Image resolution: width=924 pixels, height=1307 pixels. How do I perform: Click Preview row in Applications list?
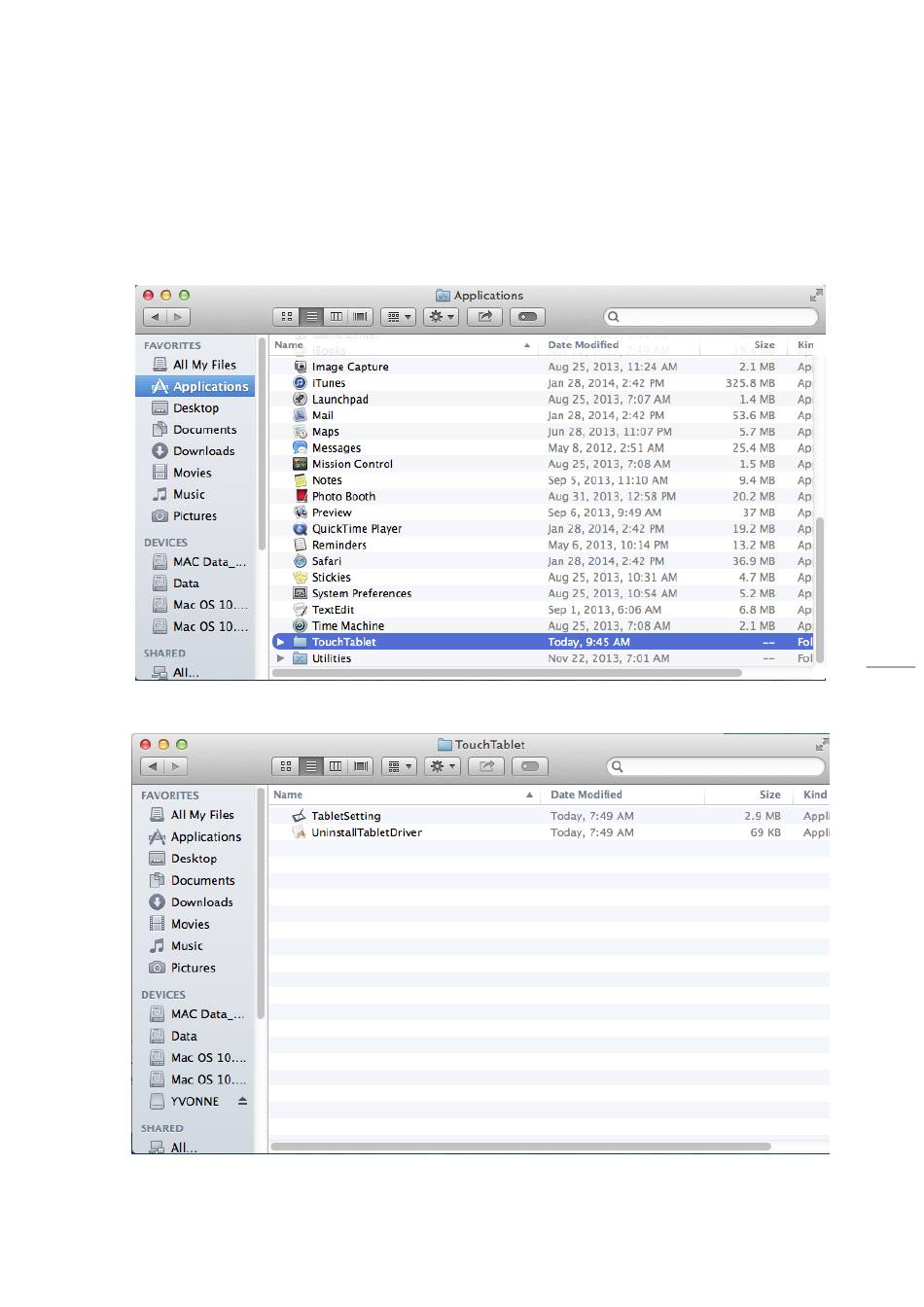(543, 512)
